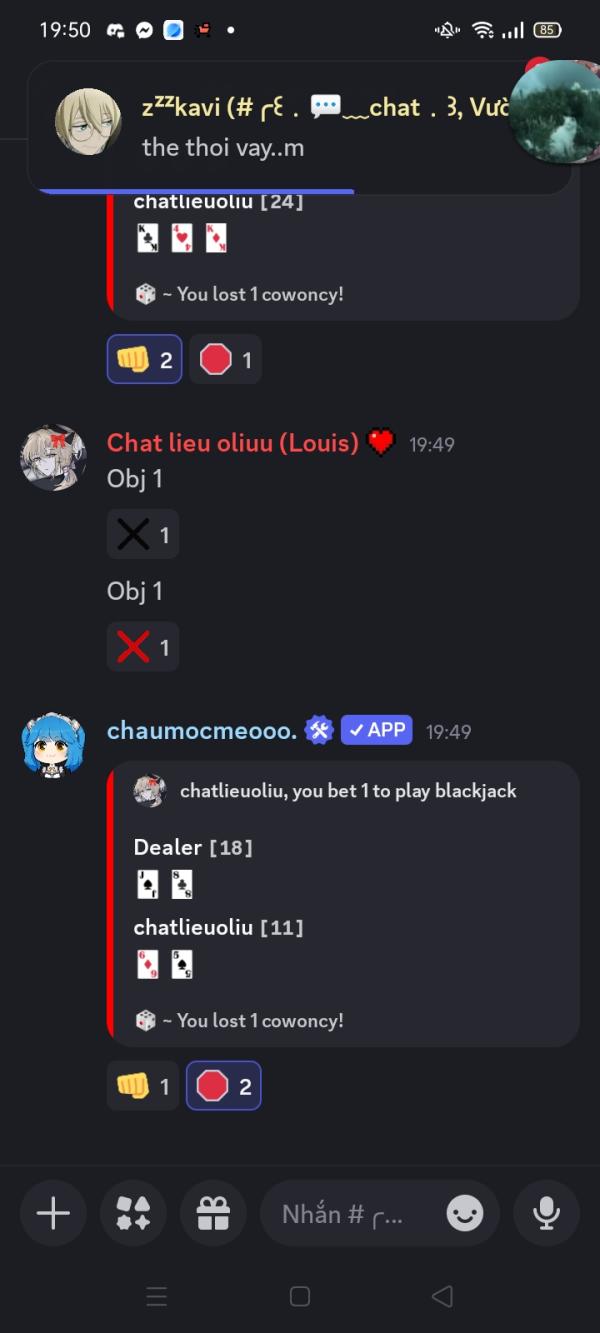
Task: Tap the Android back navigation button
Action: click(x=442, y=1296)
